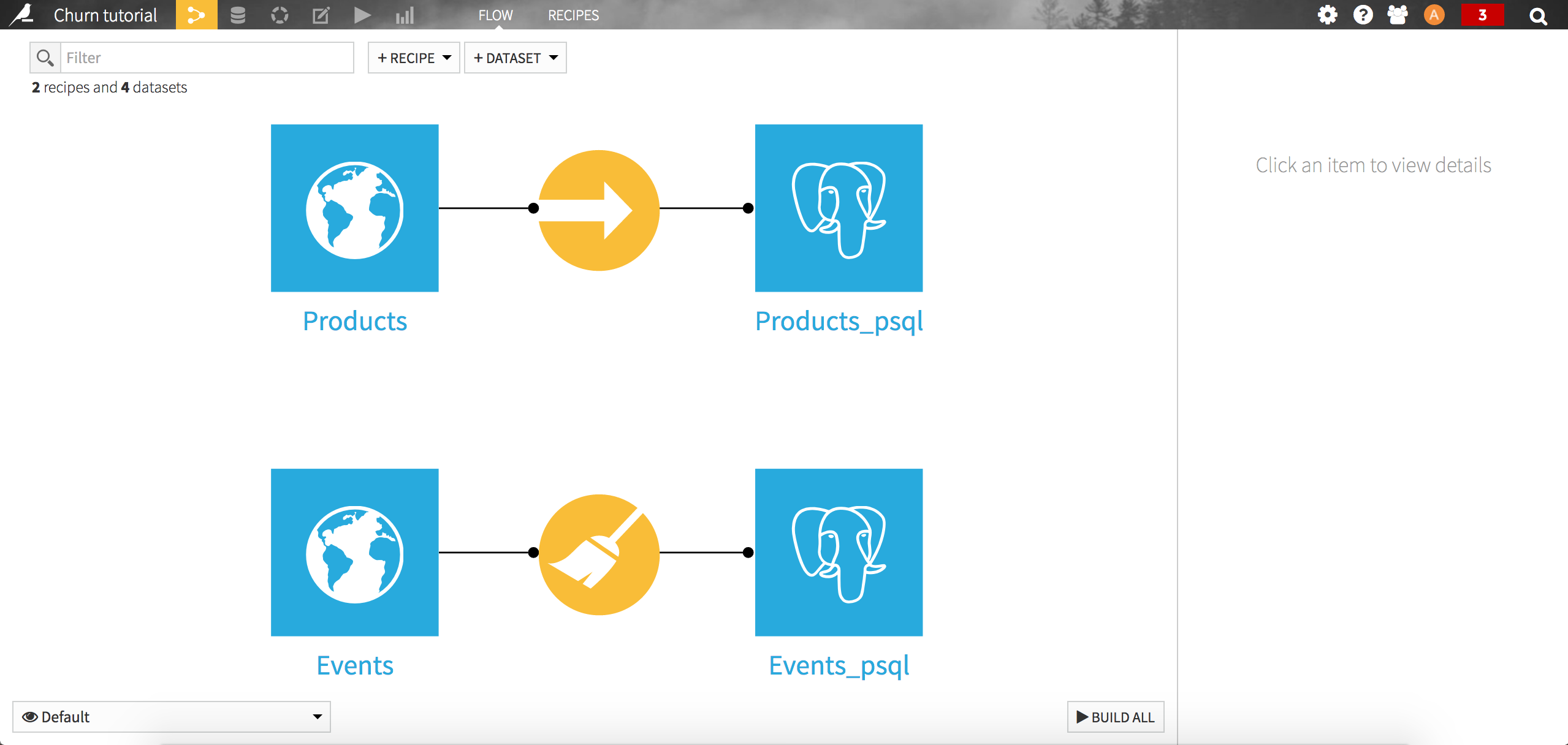Image resolution: width=1568 pixels, height=745 pixels.
Task: Open the + RECIPE dropdown
Action: click(x=413, y=58)
